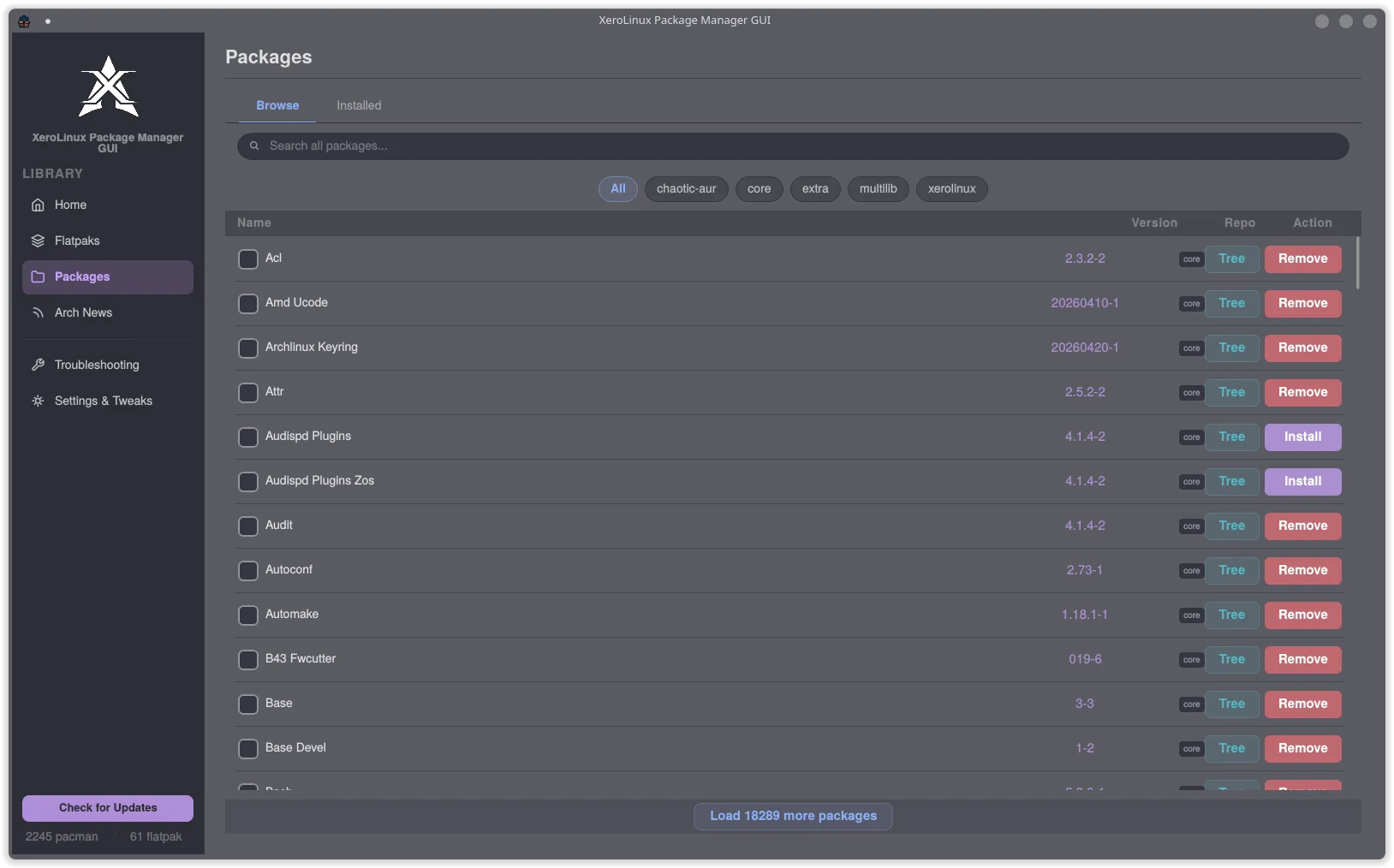
Task: Select Audispd Plugins Zos checkbox
Action: click(x=248, y=481)
